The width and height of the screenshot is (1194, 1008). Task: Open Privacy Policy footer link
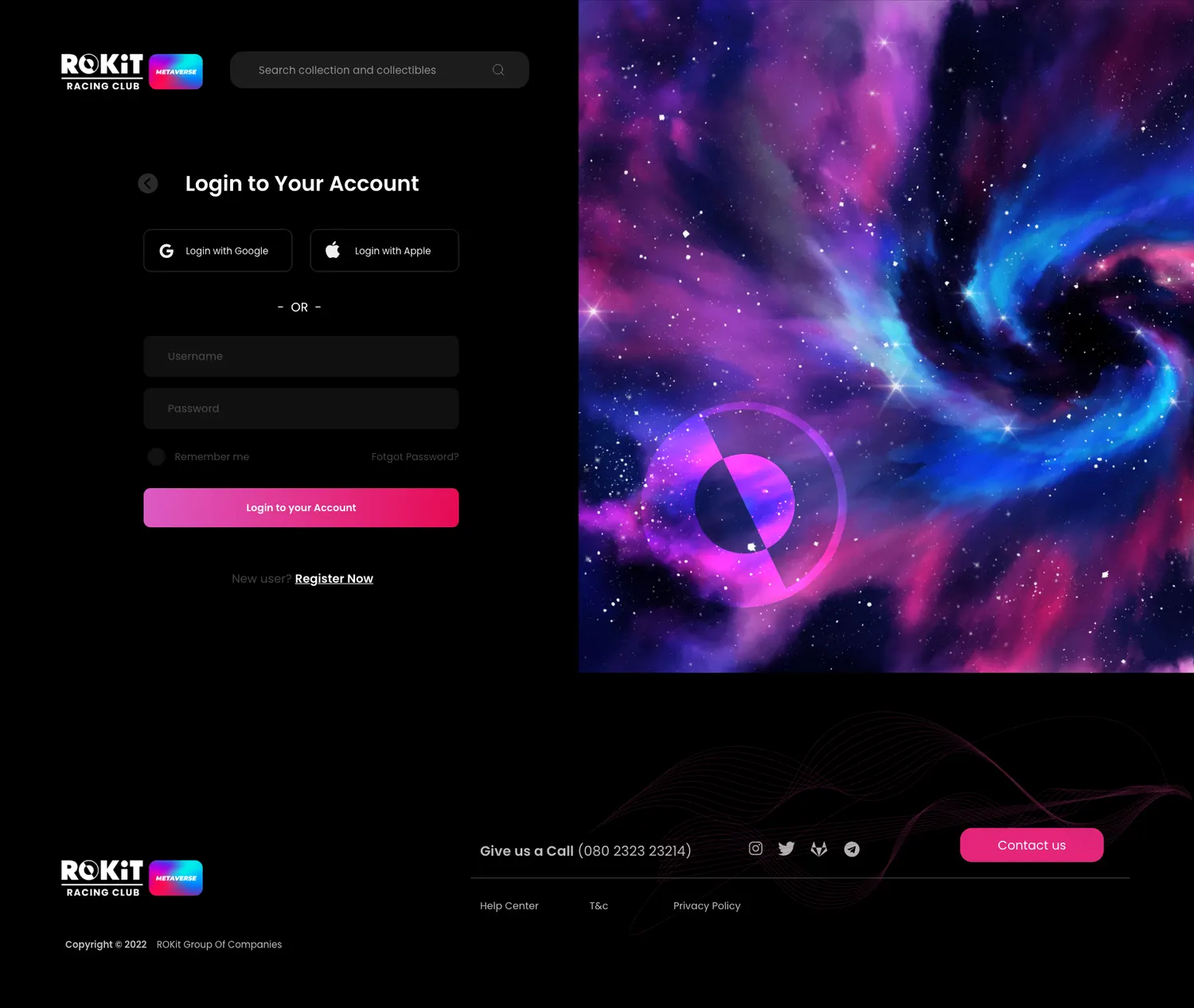coord(707,906)
